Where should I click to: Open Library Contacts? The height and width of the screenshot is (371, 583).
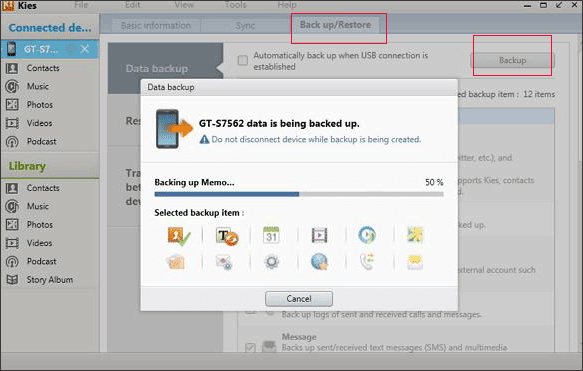tap(43, 188)
